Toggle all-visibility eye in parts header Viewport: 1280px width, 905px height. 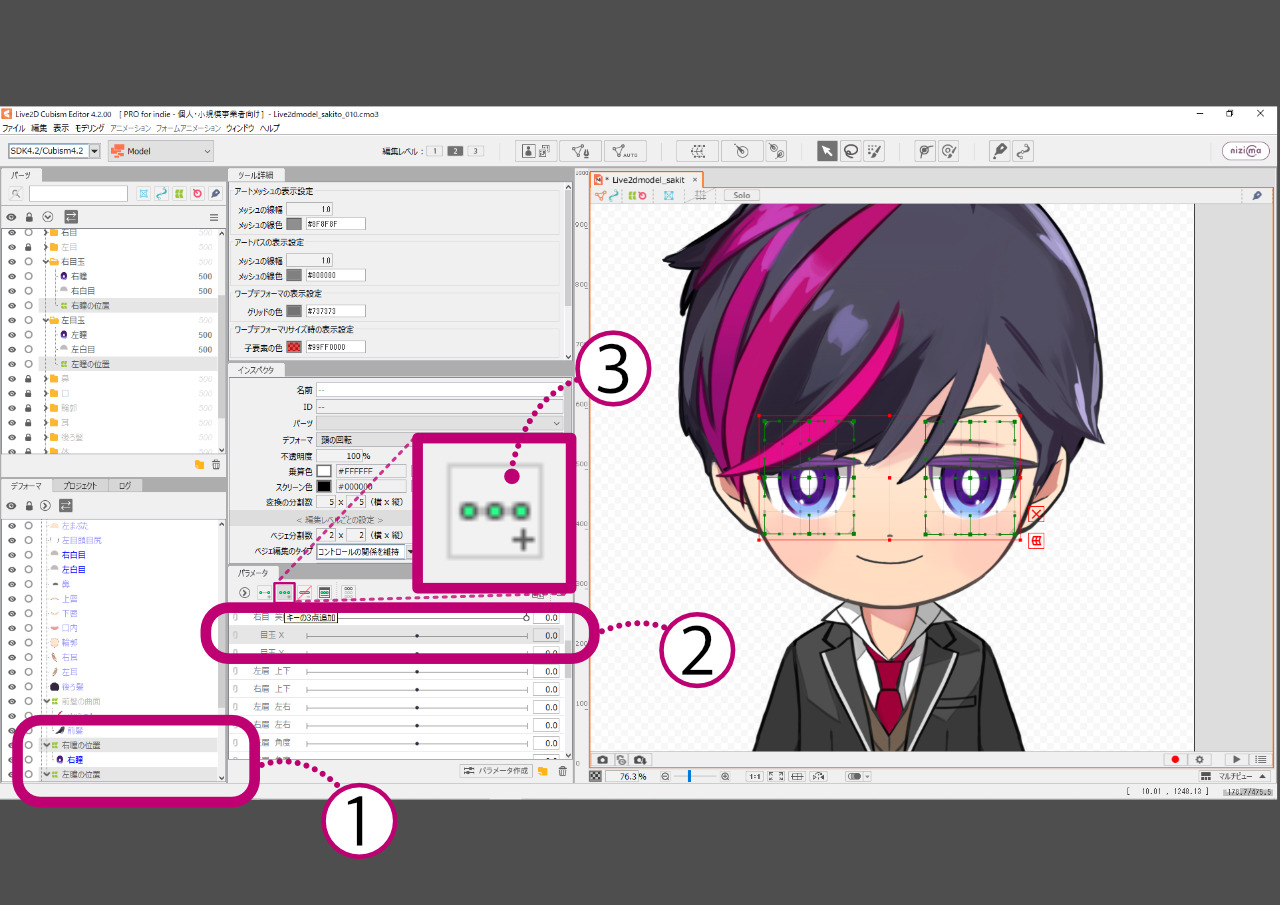[x=12, y=217]
